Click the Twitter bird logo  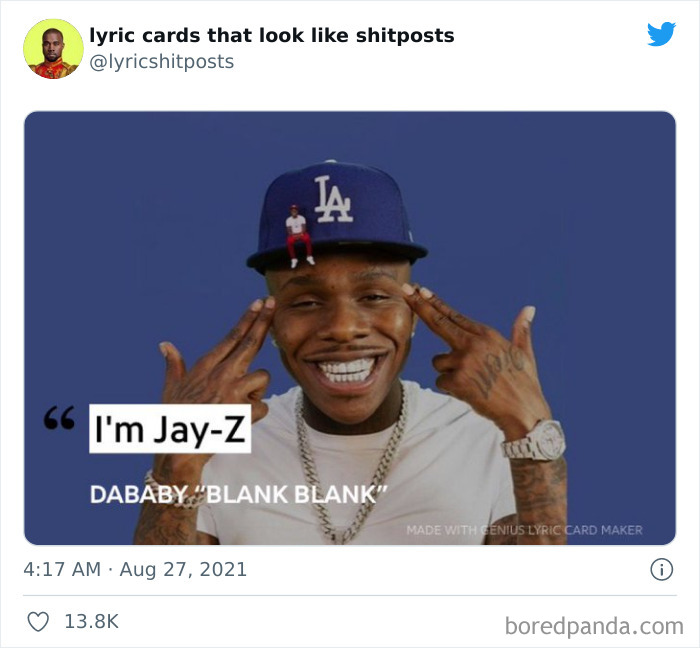pyautogui.click(x=661, y=34)
